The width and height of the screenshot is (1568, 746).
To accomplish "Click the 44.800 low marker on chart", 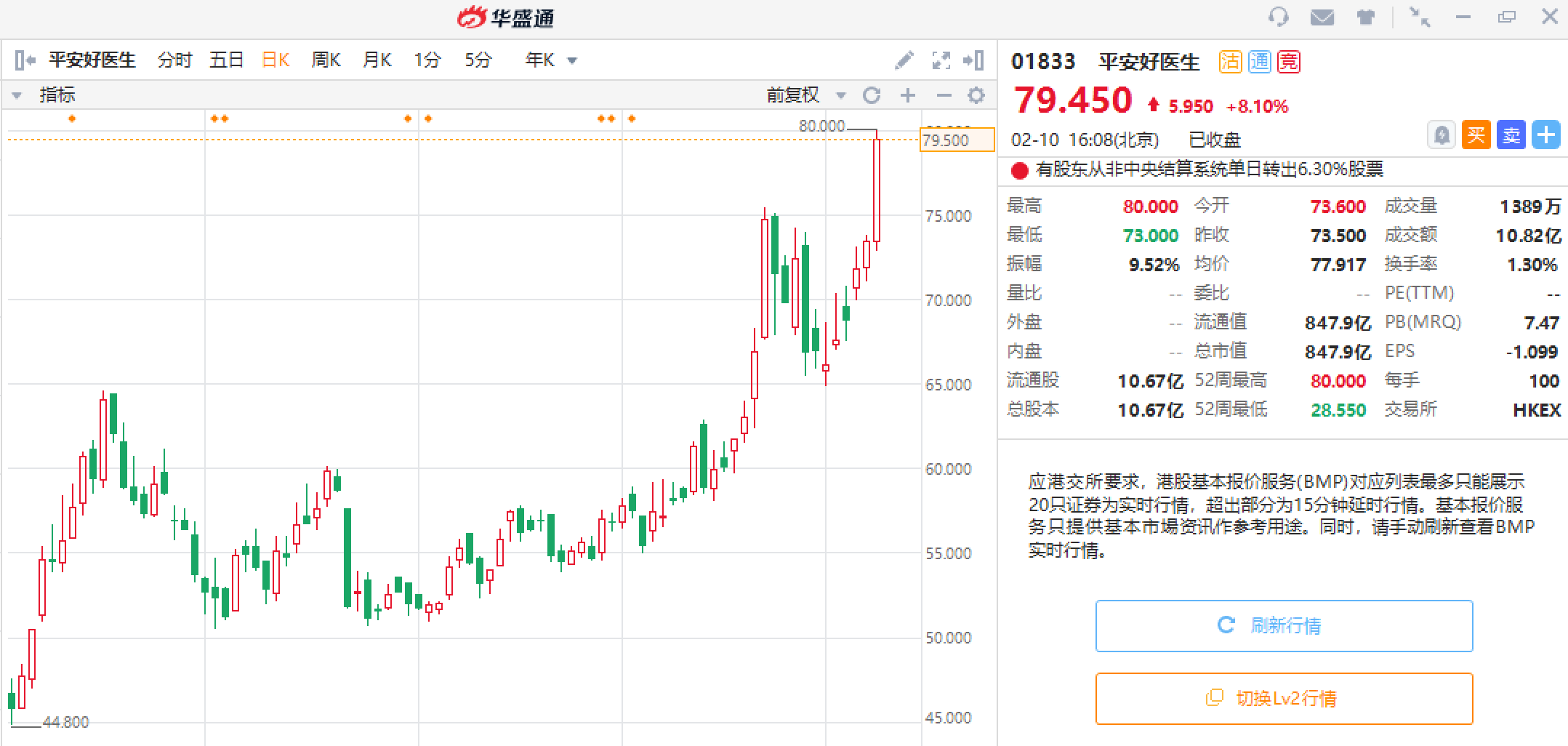I will tap(65, 722).
